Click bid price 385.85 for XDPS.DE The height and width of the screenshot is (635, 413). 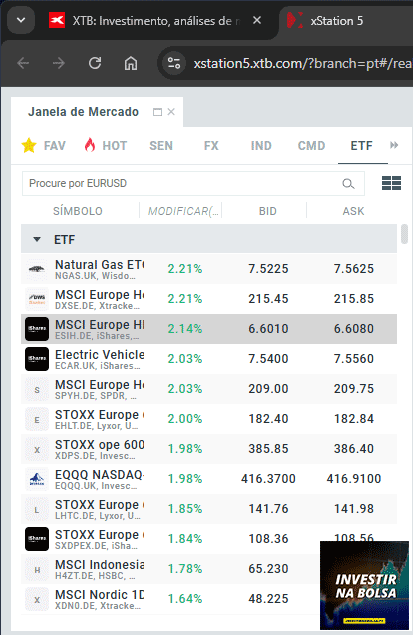[268, 449]
